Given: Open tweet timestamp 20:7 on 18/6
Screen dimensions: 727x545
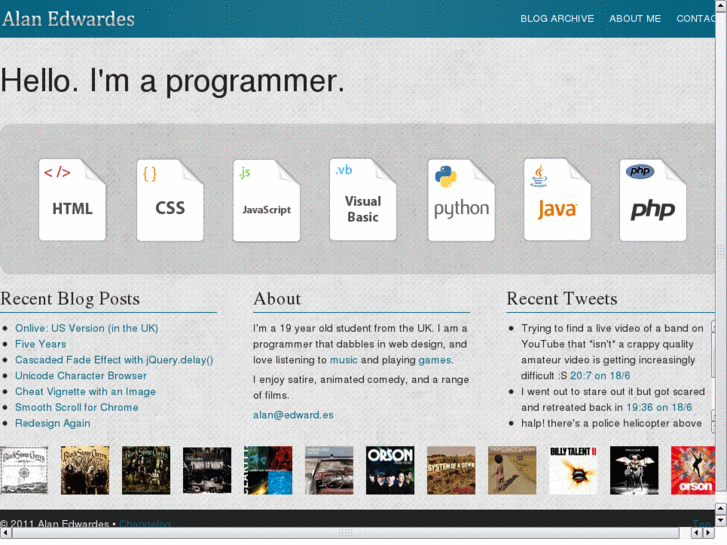Looking at the screenshot, I should pyautogui.click(x=600, y=375).
